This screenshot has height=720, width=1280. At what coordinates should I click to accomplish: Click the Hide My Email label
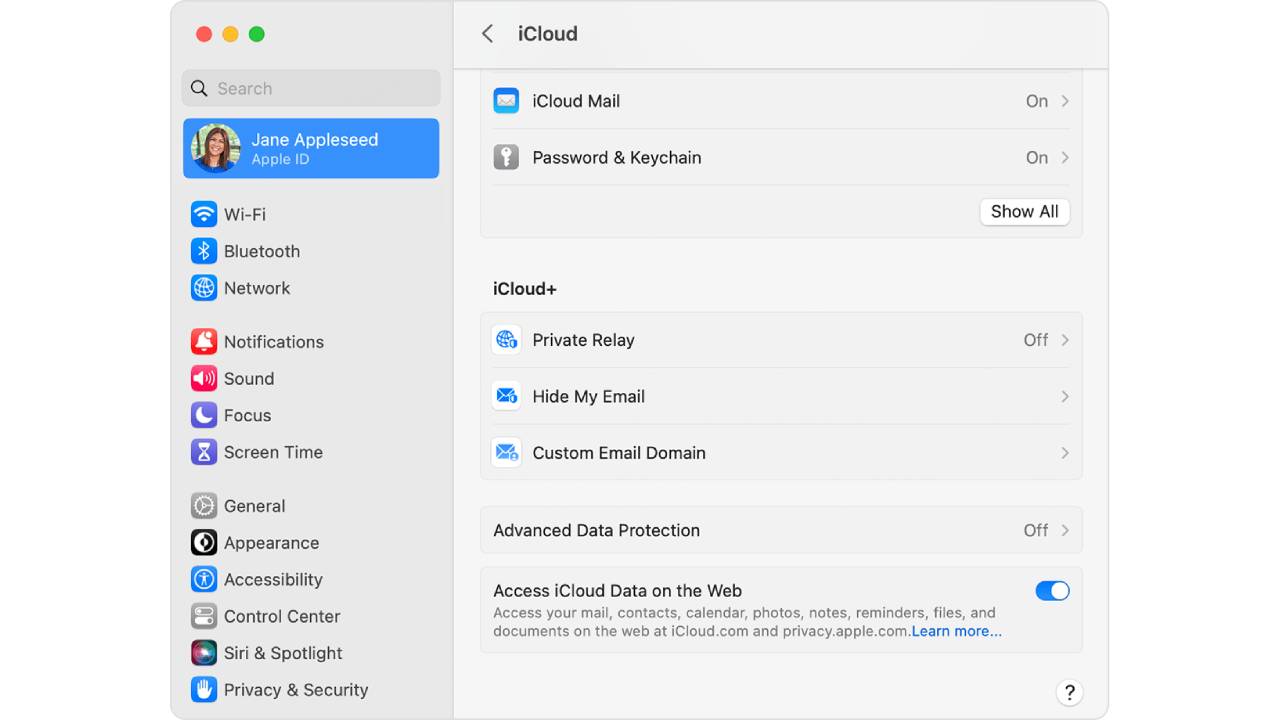pyautogui.click(x=588, y=396)
